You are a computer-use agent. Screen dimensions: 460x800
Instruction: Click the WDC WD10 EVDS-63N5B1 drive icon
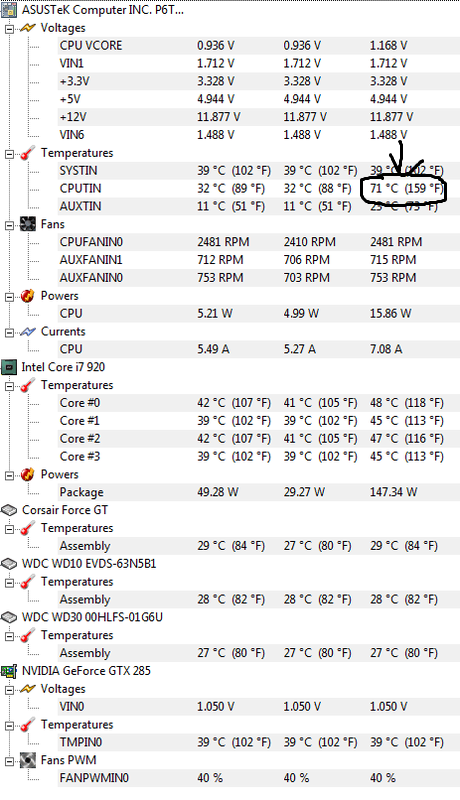pyautogui.click(x=9, y=563)
